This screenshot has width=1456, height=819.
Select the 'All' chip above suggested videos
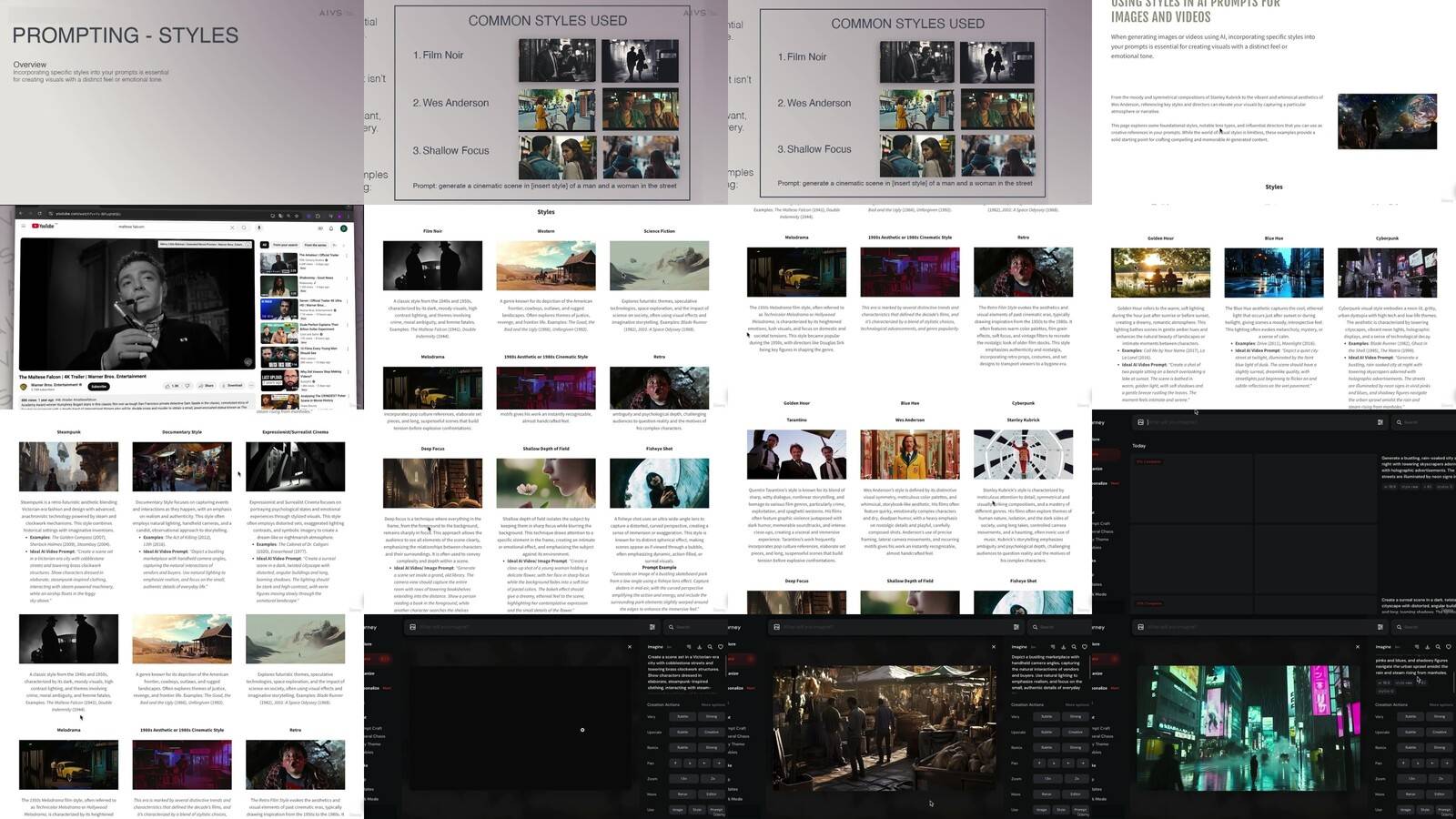[264, 245]
